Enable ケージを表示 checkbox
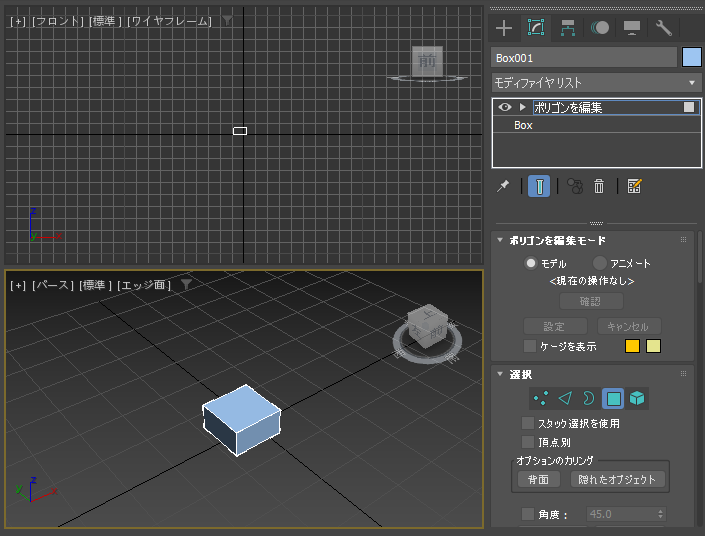The width and height of the screenshot is (705, 536). [530, 346]
